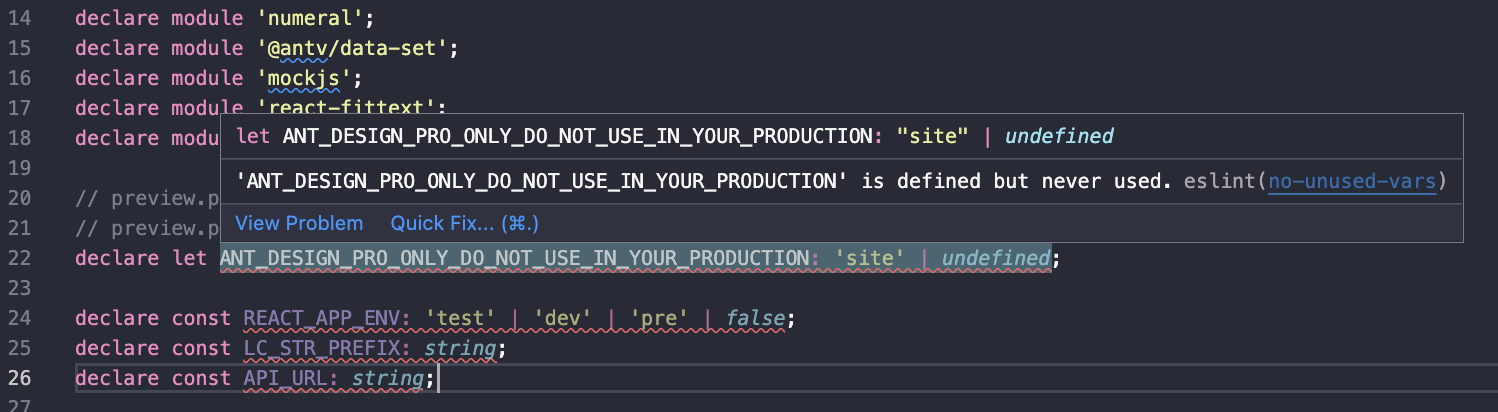
Task: Open the Quick Fix... action
Action: pos(464,222)
